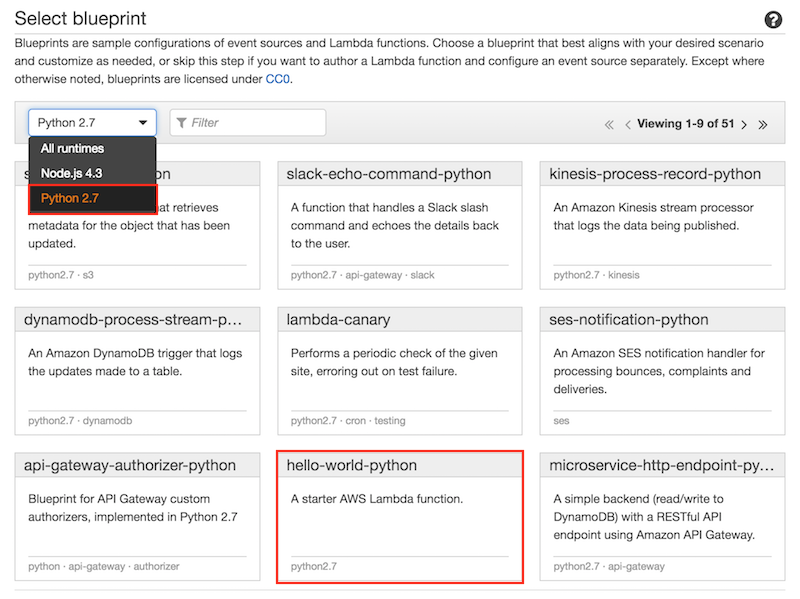Click the SES notification handler description

click(659, 371)
